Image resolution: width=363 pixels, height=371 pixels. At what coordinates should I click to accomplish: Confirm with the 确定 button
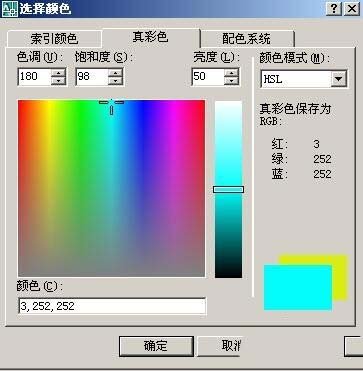point(156,346)
